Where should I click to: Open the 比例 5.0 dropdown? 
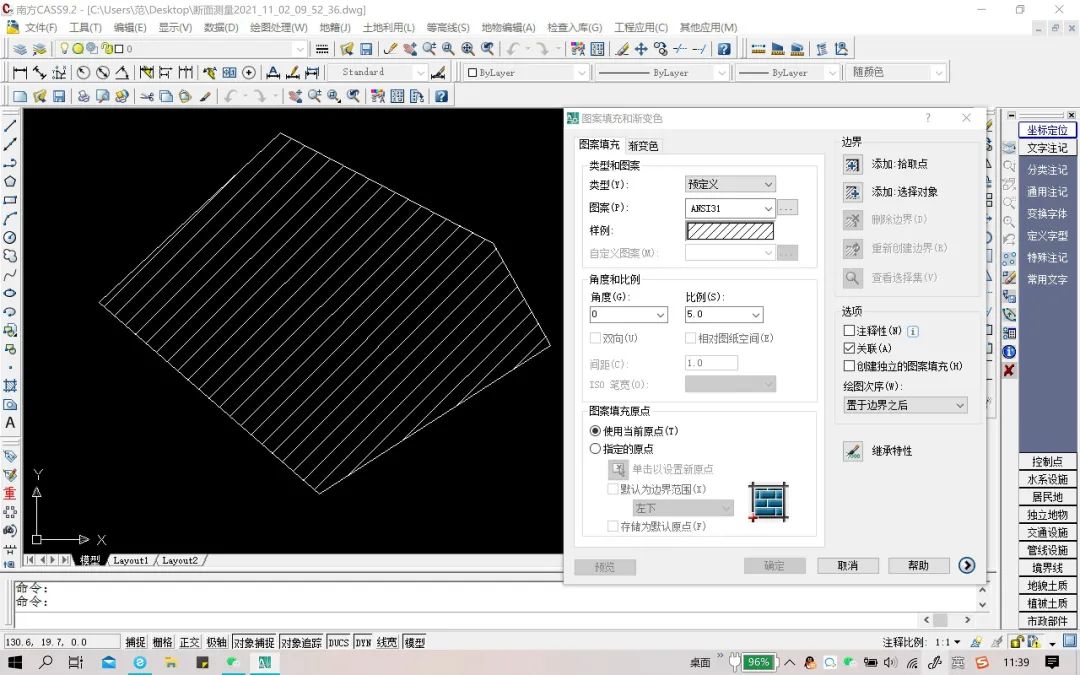724,315
